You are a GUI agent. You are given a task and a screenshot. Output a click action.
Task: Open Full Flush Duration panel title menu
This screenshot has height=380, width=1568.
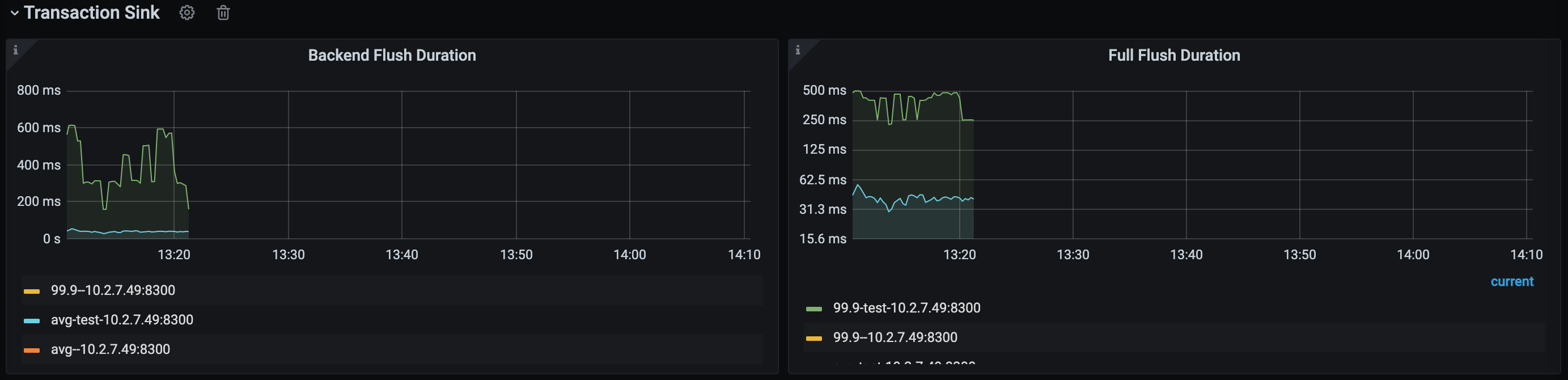(1174, 56)
